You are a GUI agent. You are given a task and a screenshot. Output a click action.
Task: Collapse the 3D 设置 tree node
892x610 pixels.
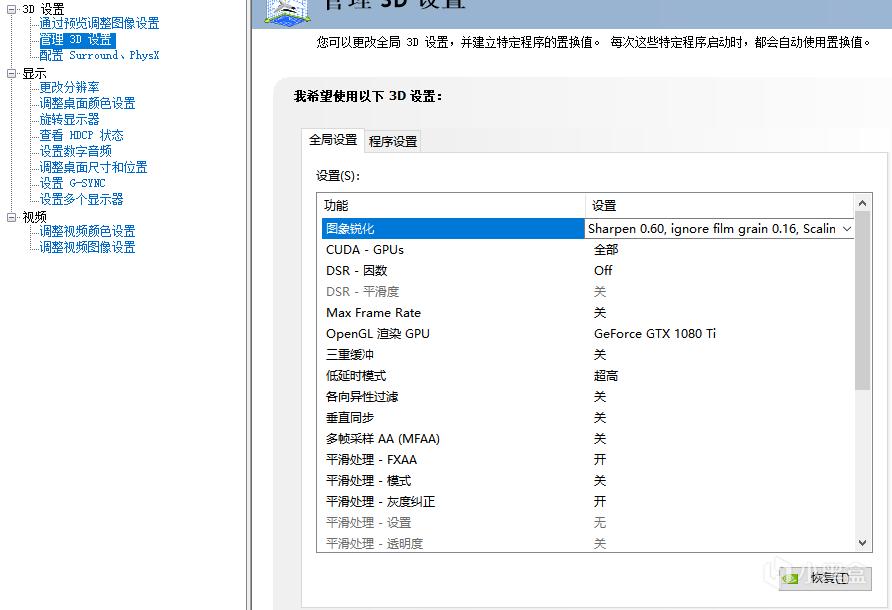point(11,10)
